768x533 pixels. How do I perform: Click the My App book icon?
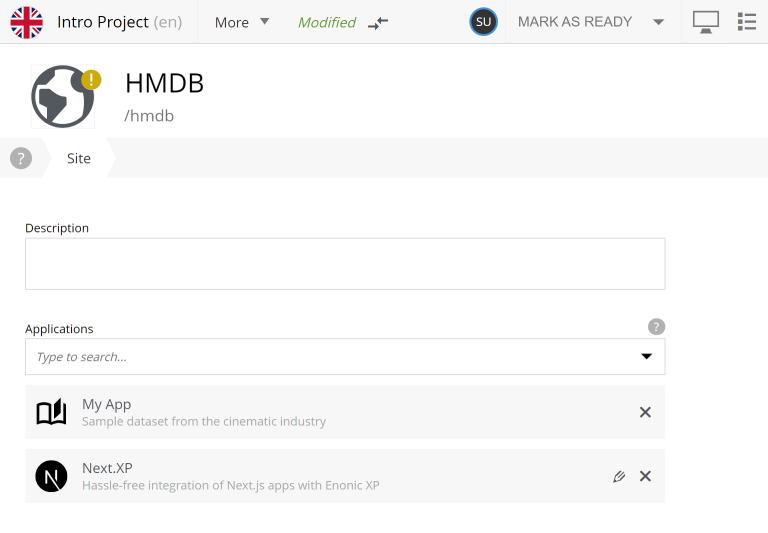coord(51,412)
